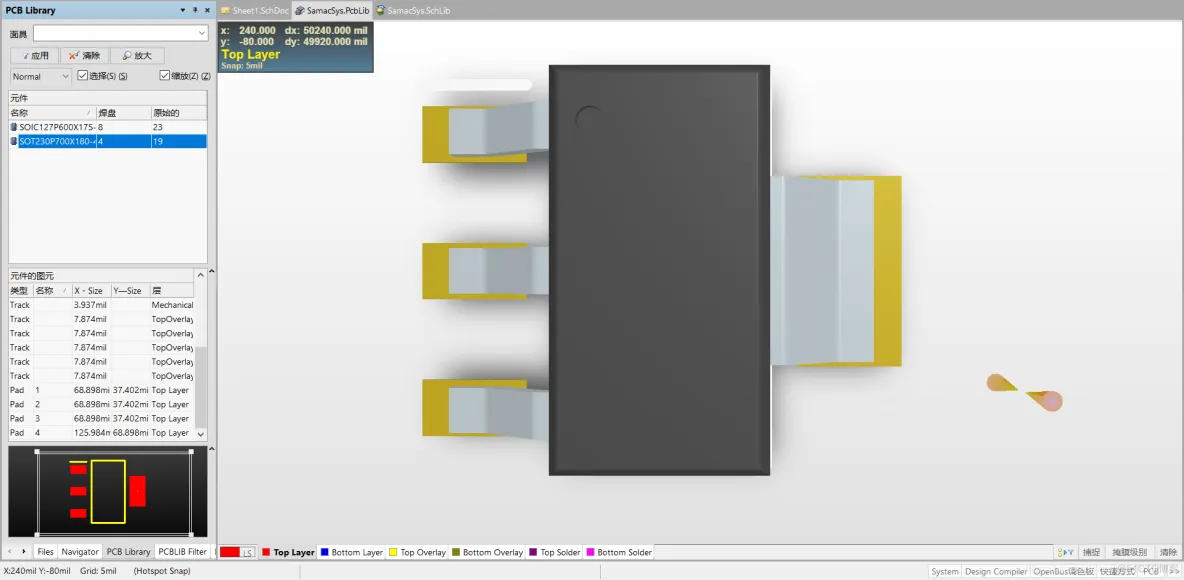Open the Normal mode dropdown
The image size is (1184, 580).
[x=41, y=76]
